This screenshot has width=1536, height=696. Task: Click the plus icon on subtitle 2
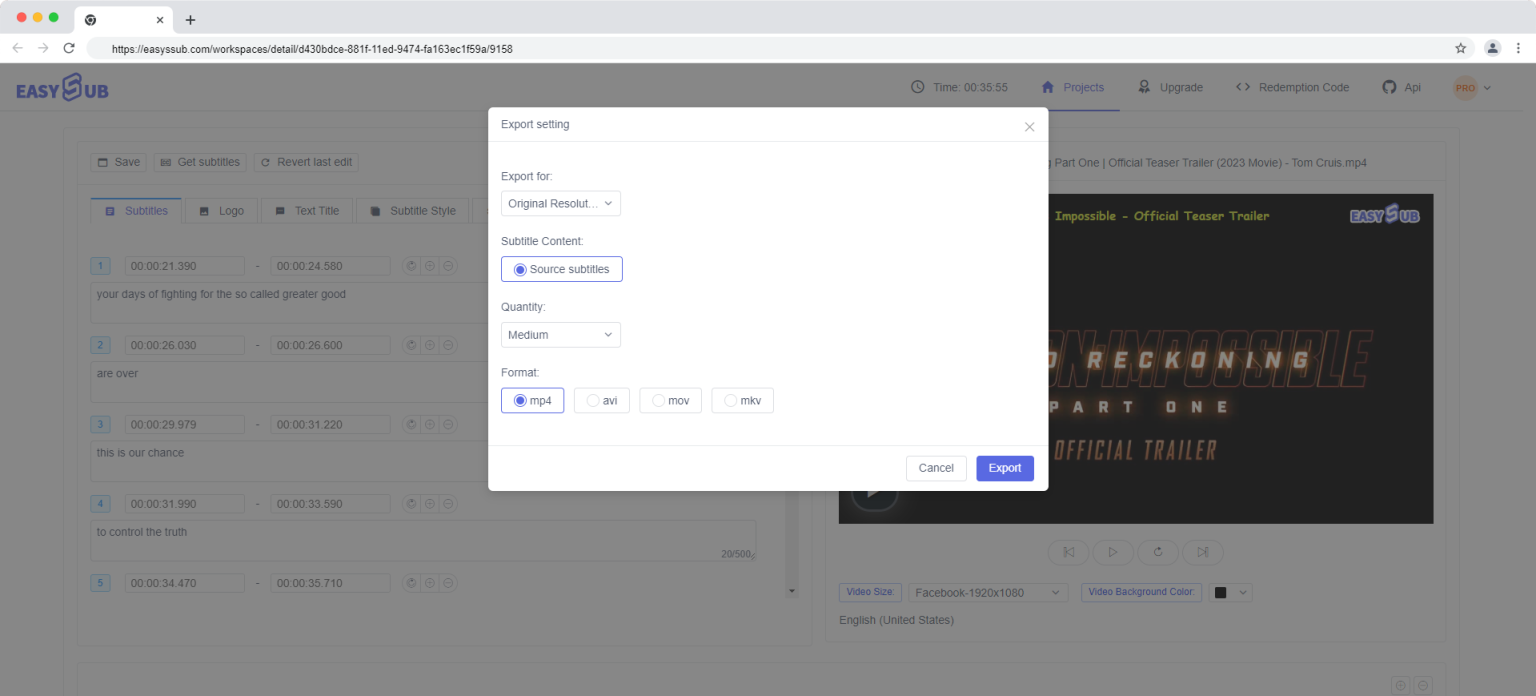429,346
